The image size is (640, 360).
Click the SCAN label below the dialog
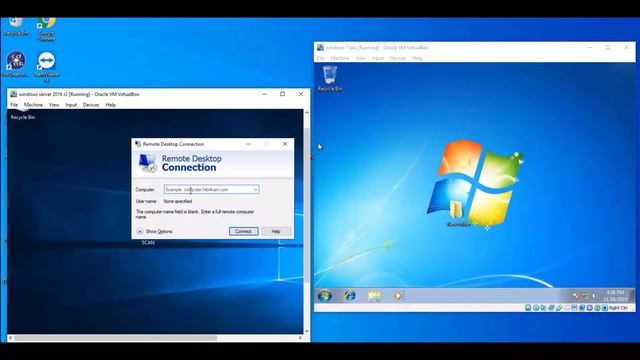[148, 243]
